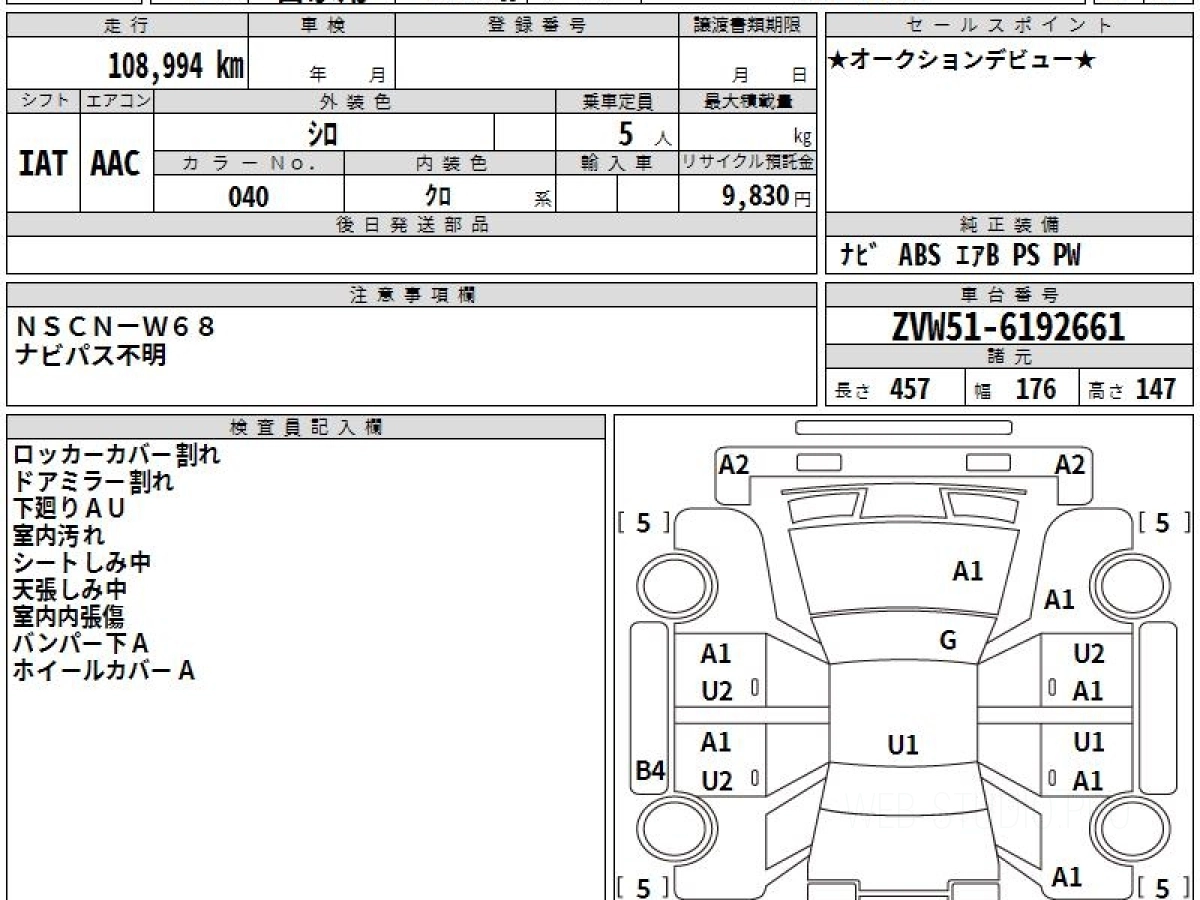Select the シフト header cell

(44, 101)
